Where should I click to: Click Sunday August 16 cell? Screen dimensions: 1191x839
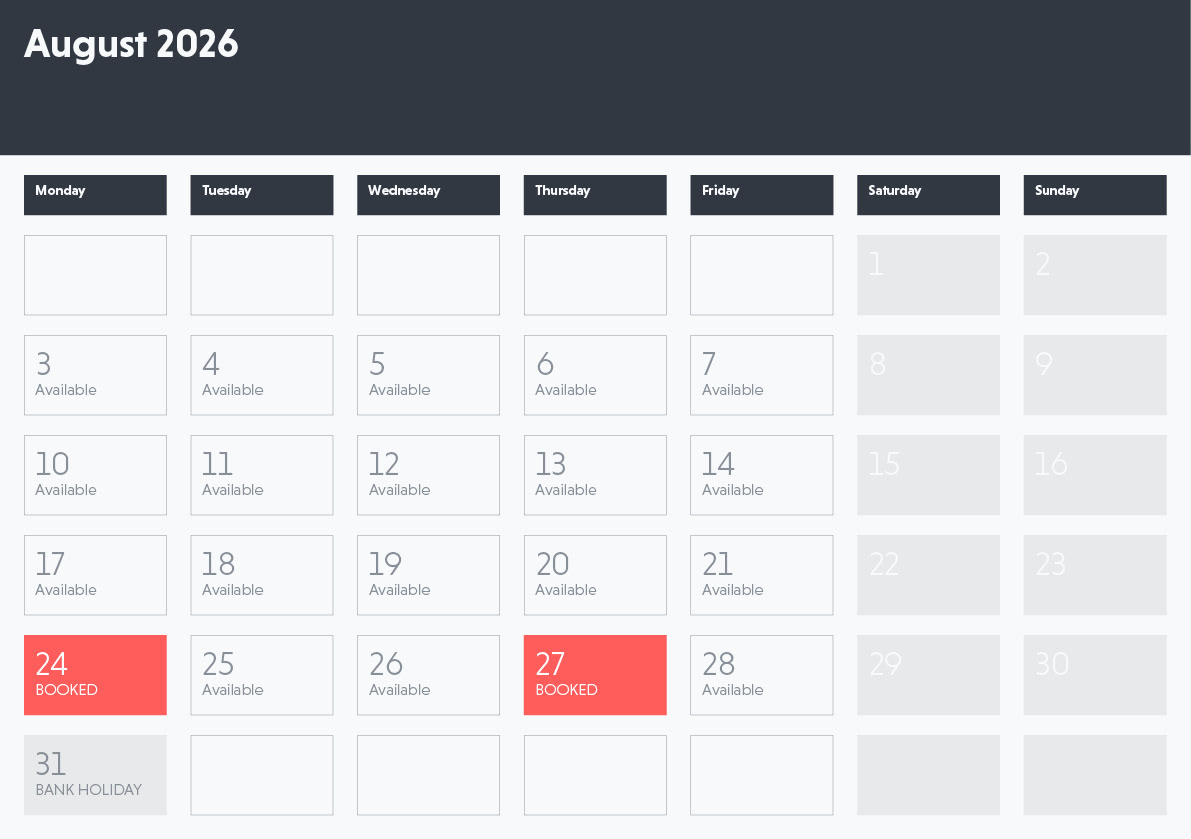pos(1095,475)
